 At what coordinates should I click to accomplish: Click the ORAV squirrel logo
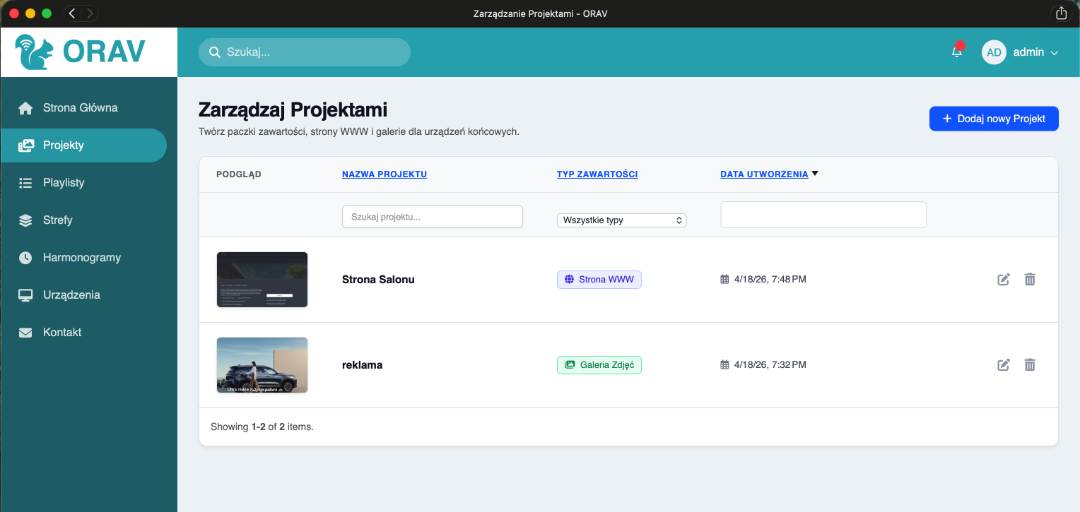pyautogui.click(x=34, y=52)
